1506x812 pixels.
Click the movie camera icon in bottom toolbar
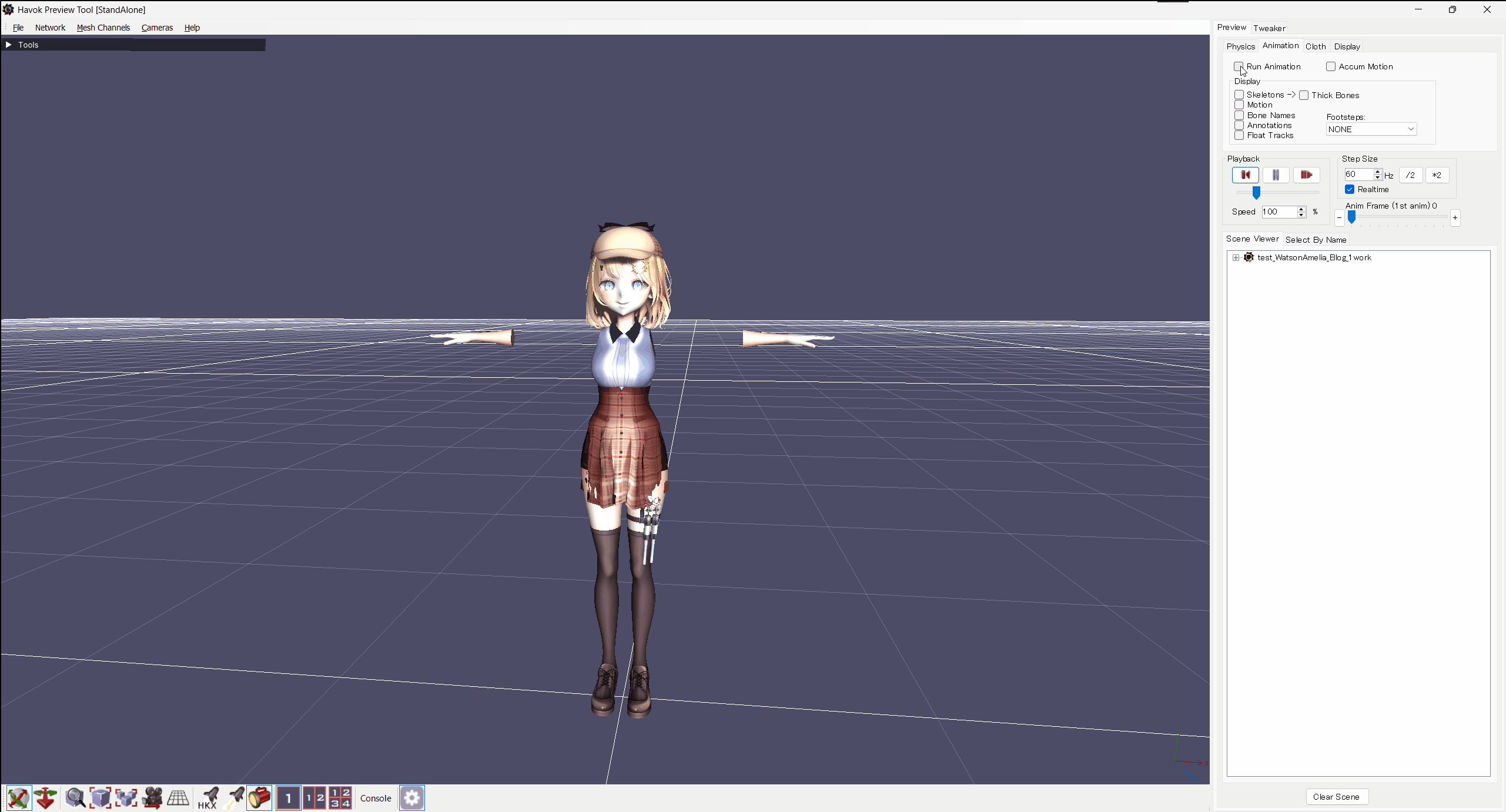(152, 798)
